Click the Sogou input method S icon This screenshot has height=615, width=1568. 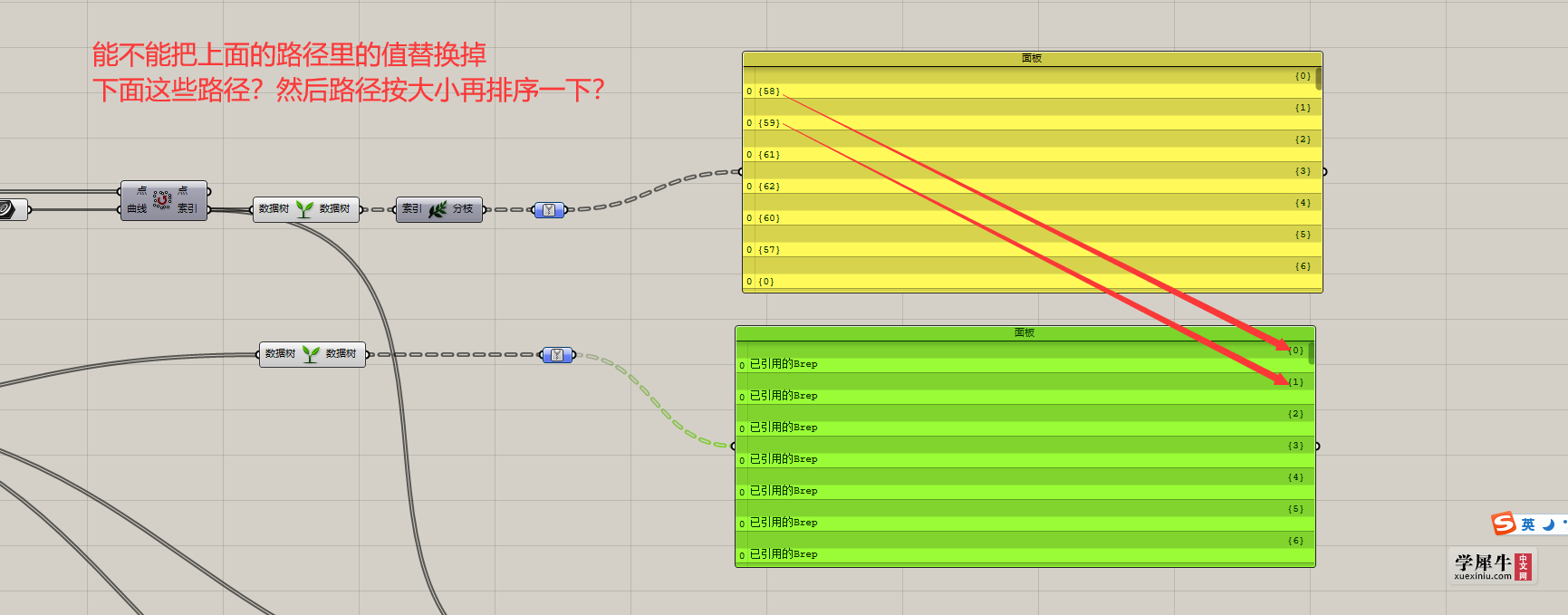[1504, 524]
